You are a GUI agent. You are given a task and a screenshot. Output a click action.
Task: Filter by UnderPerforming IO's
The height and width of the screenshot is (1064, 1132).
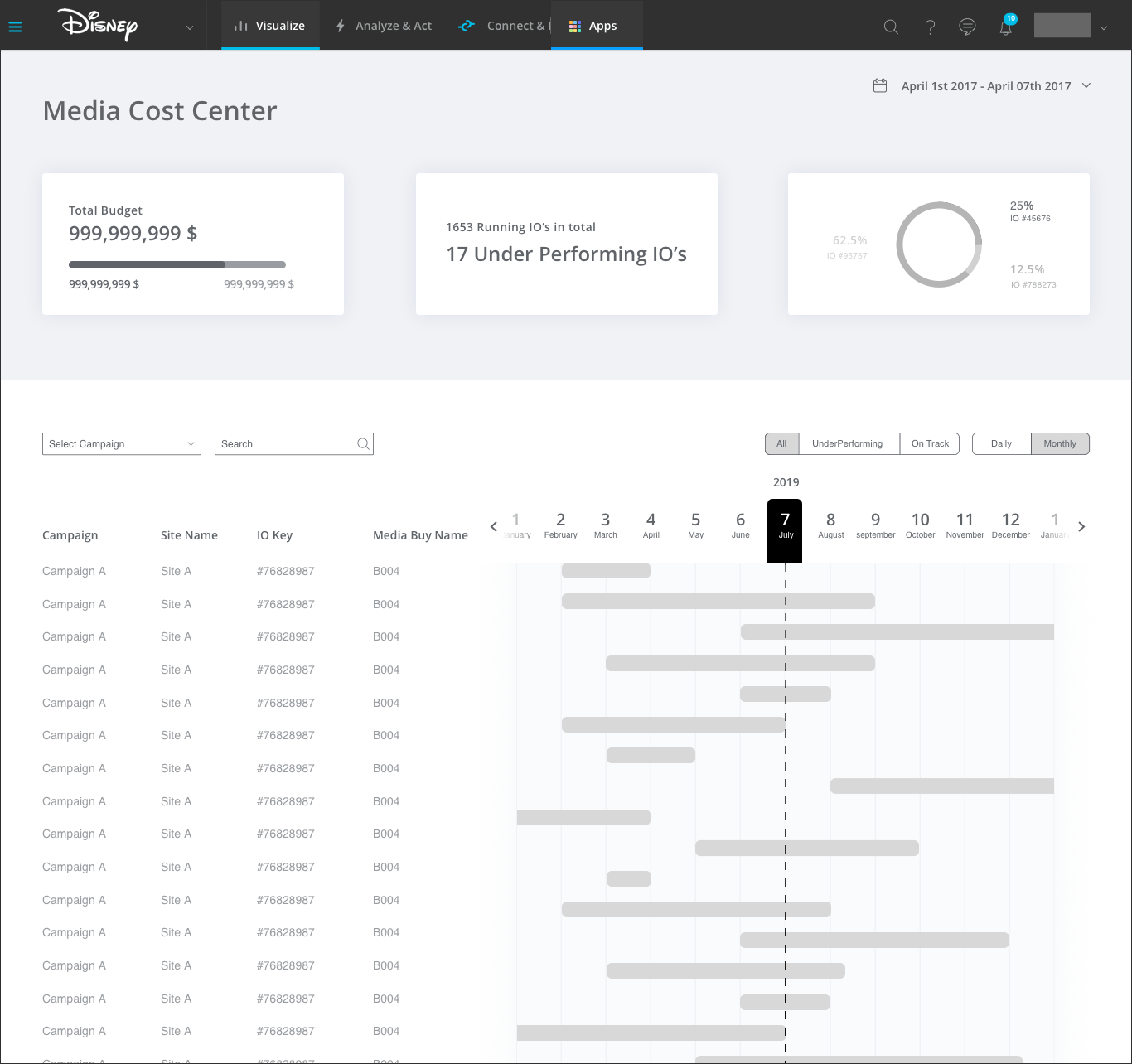pos(847,444)
